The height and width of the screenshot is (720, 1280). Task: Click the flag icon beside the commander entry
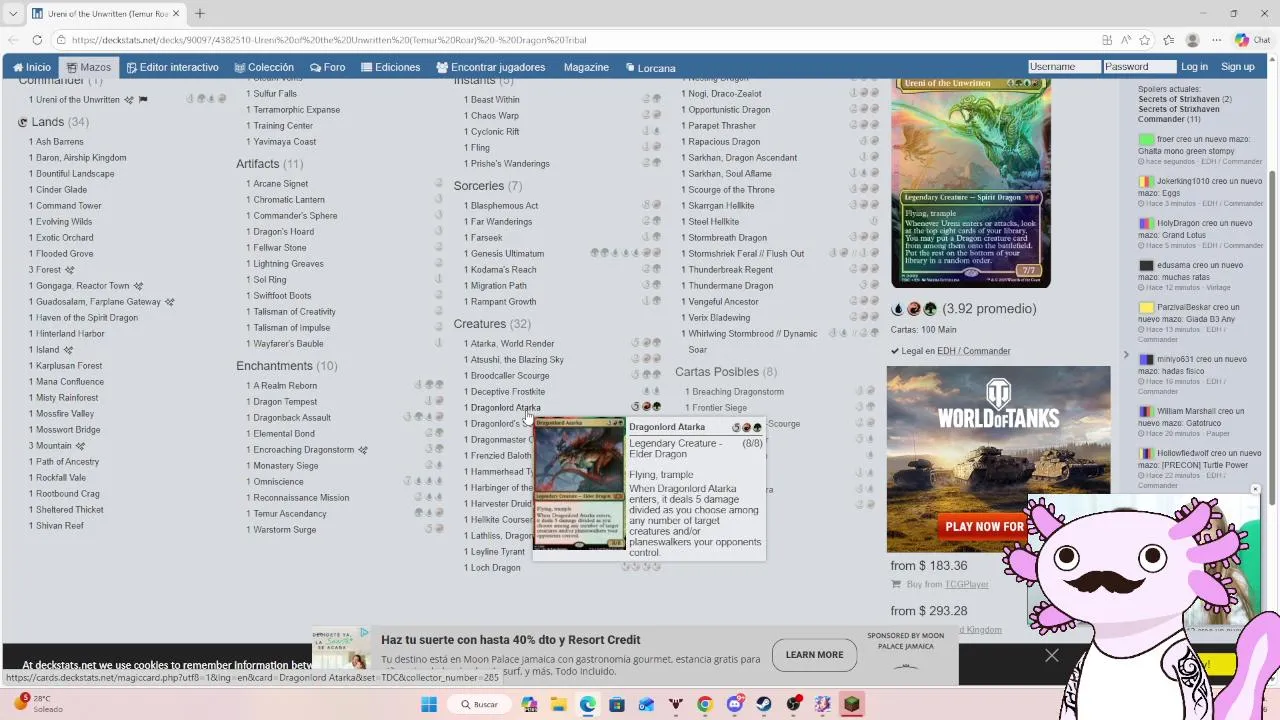click(x=143, y=100)
